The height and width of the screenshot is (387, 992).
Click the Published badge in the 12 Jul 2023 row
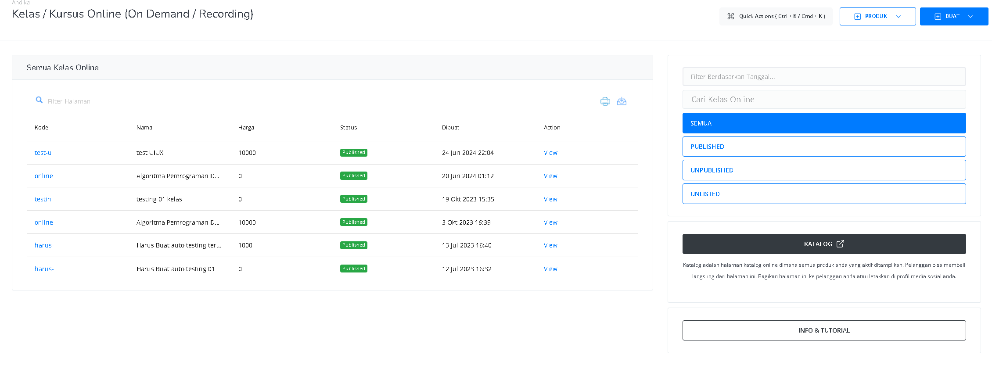pyautogui.click(x=354, y=269)
